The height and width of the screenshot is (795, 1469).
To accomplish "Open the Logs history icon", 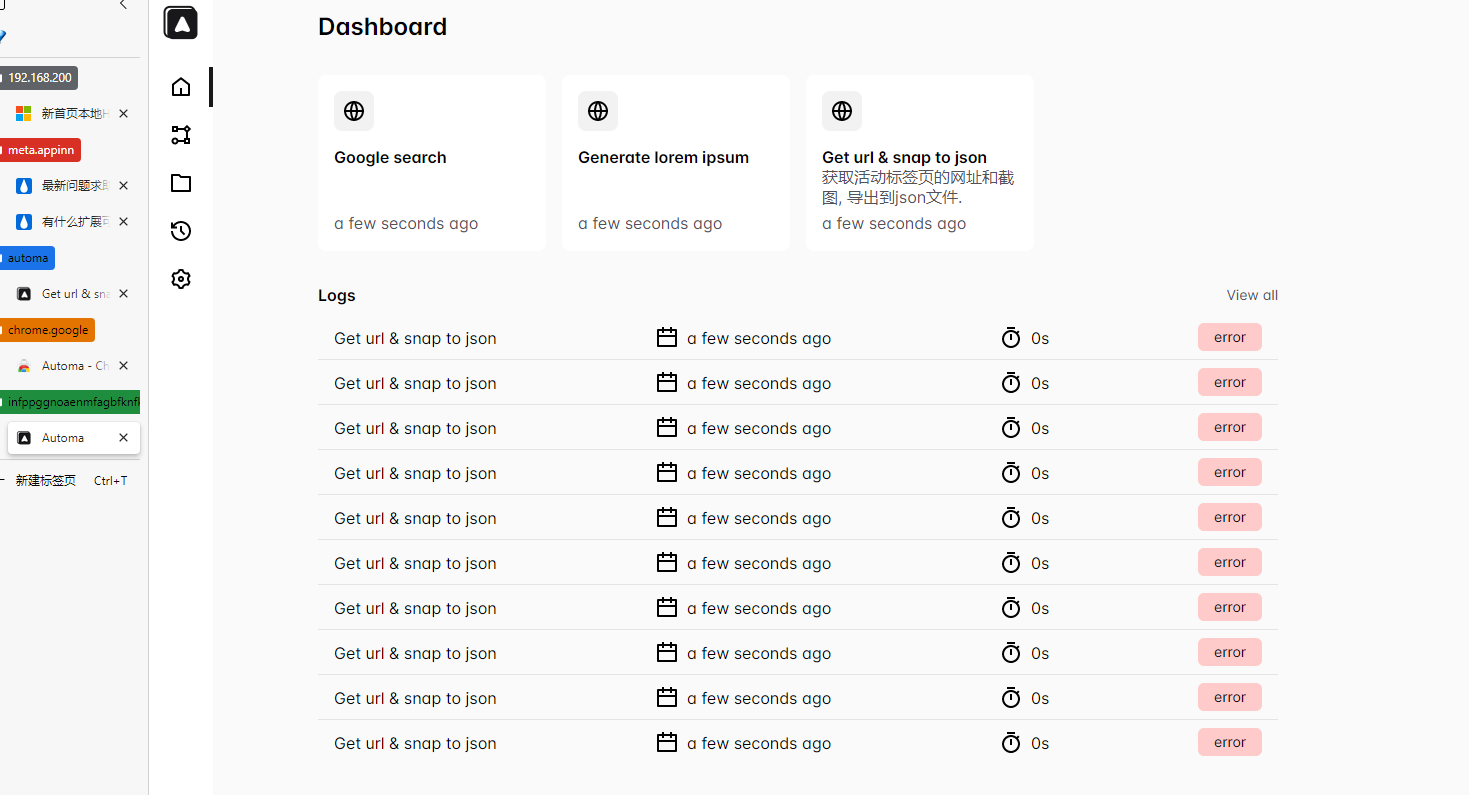I will click(181, 231).
